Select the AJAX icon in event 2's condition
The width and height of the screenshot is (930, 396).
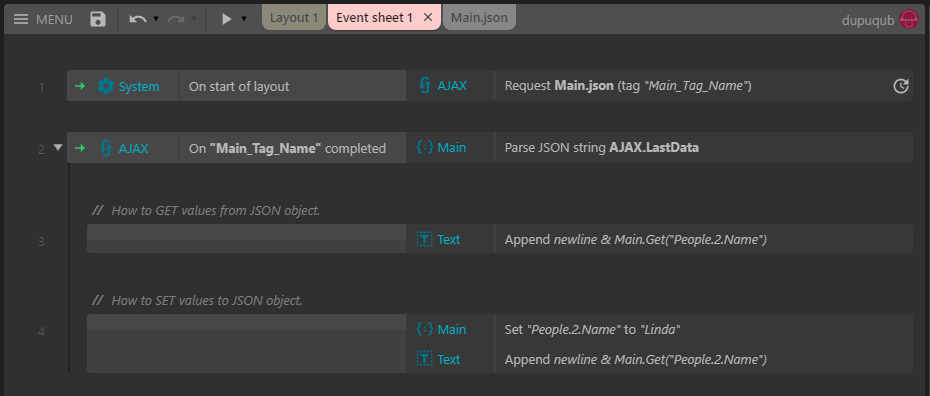point(106,148)
